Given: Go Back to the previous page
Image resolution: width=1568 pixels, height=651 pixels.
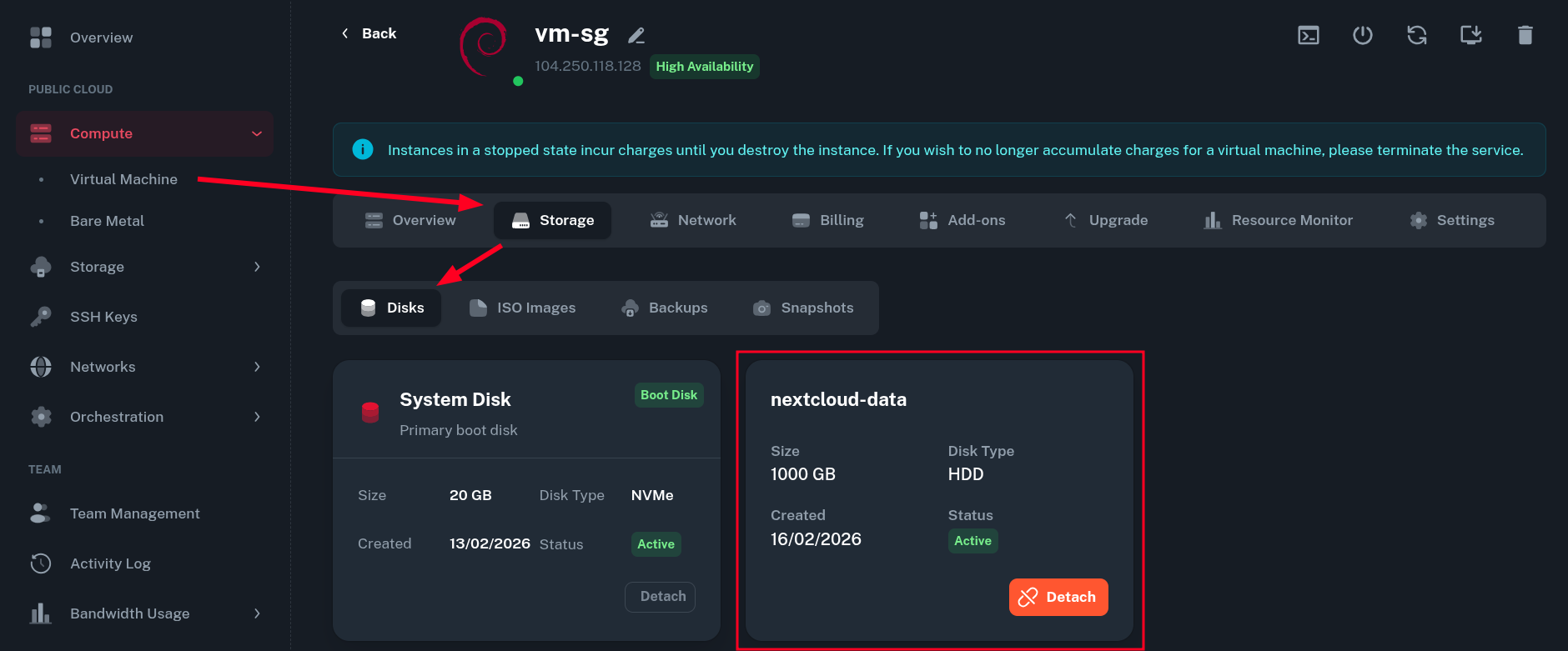Looking at the screenshot, I should pyautogui.click(x=369, y=33).
